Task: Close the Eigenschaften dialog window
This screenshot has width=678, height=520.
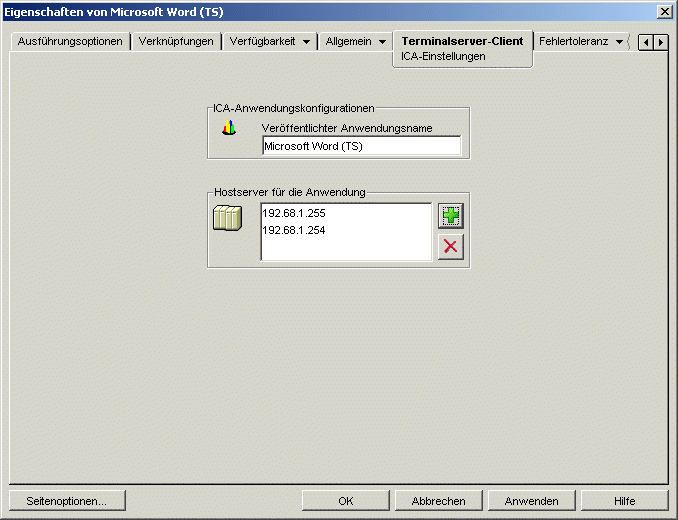Action: tap(664, 12)
